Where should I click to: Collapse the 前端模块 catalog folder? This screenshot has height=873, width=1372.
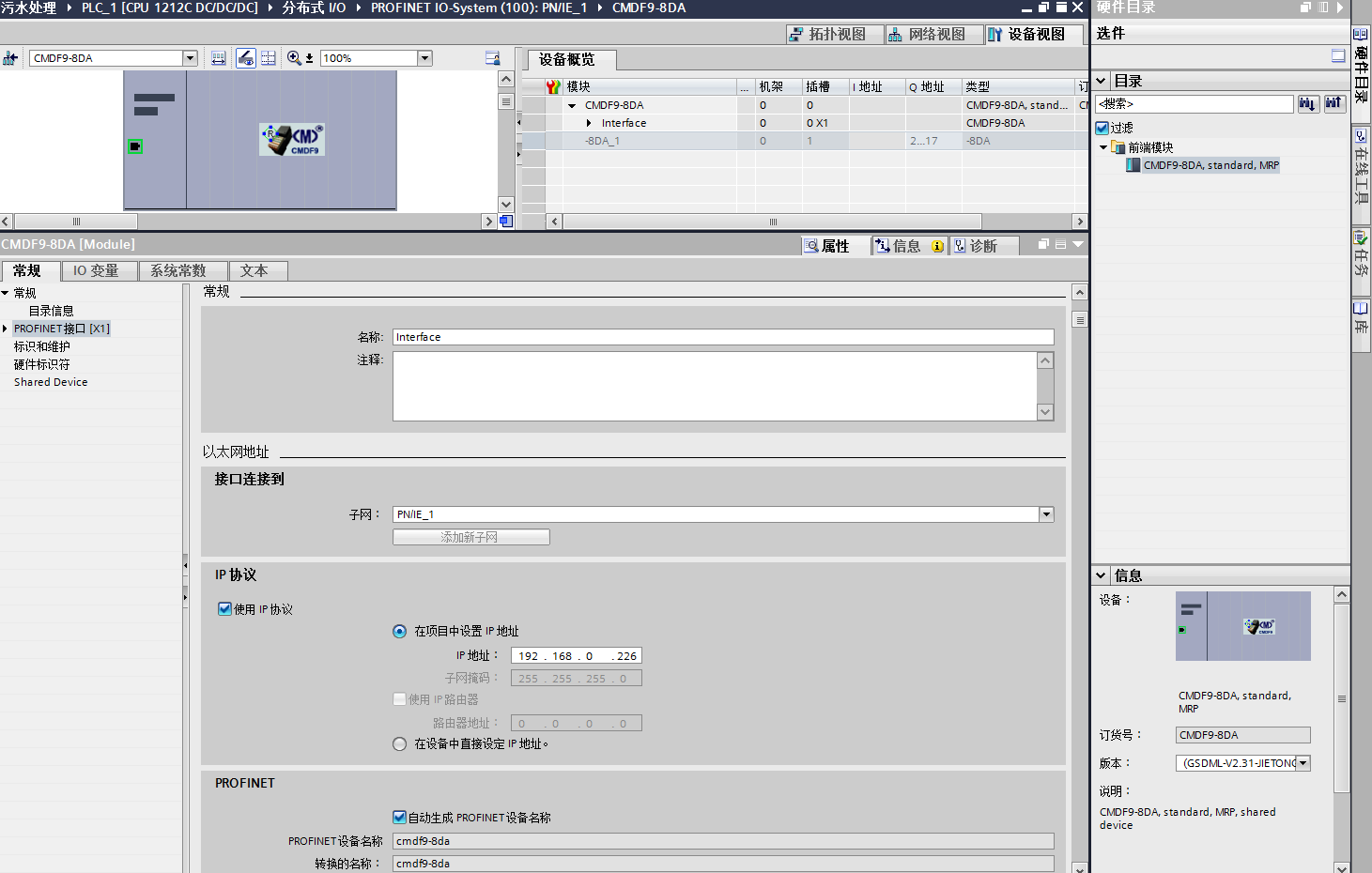(1103, 147)
